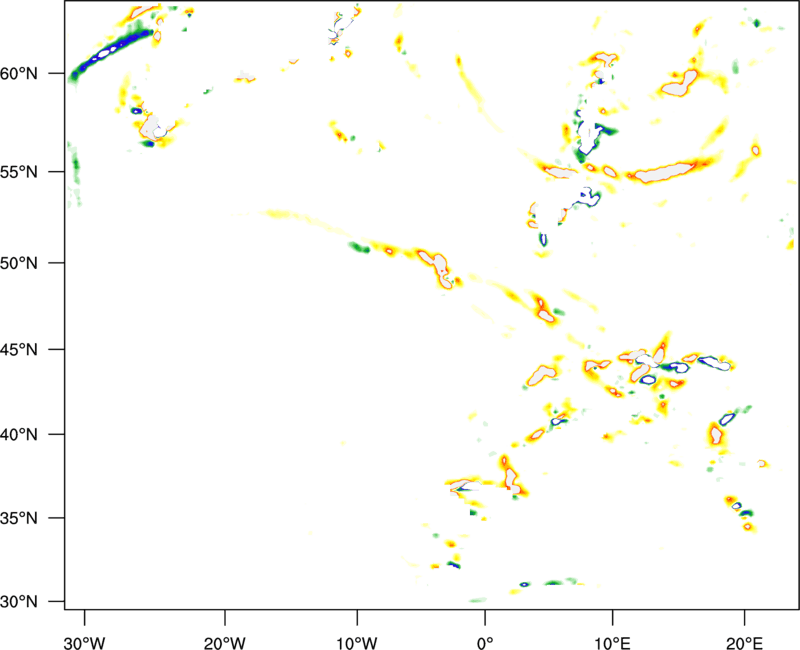Click the 40°N latitude label

click(19, 435)
